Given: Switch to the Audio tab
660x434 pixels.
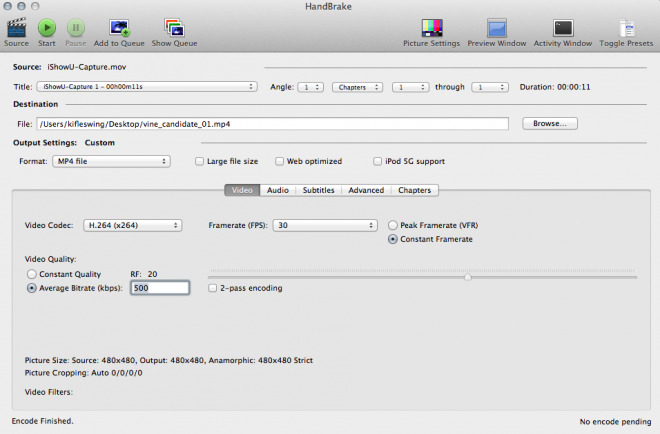Looking at the screenshot, I should pos(278,190).
